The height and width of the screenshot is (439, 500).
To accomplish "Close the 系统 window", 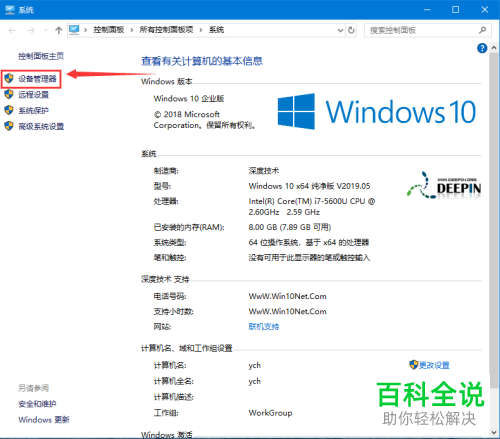I will [x=485, y=10].
